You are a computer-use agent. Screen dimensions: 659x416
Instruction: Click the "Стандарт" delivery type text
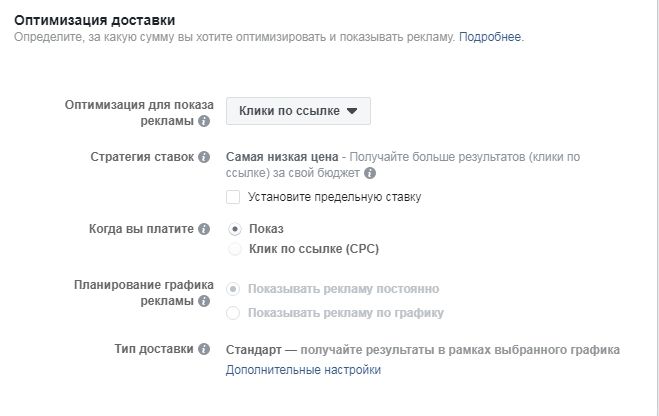point(253,349)
